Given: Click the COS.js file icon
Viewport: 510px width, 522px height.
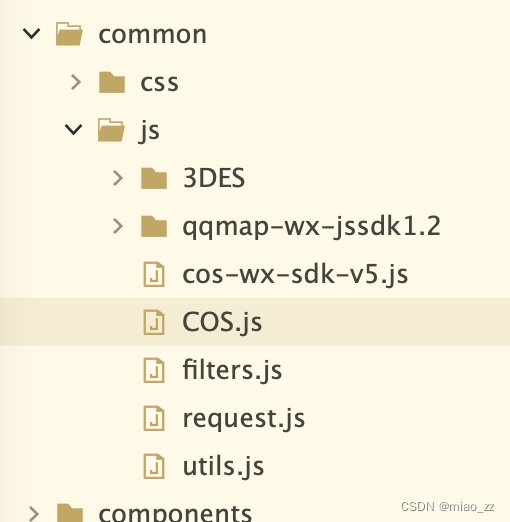Looking at the screenshot, I should click(154, 322).
